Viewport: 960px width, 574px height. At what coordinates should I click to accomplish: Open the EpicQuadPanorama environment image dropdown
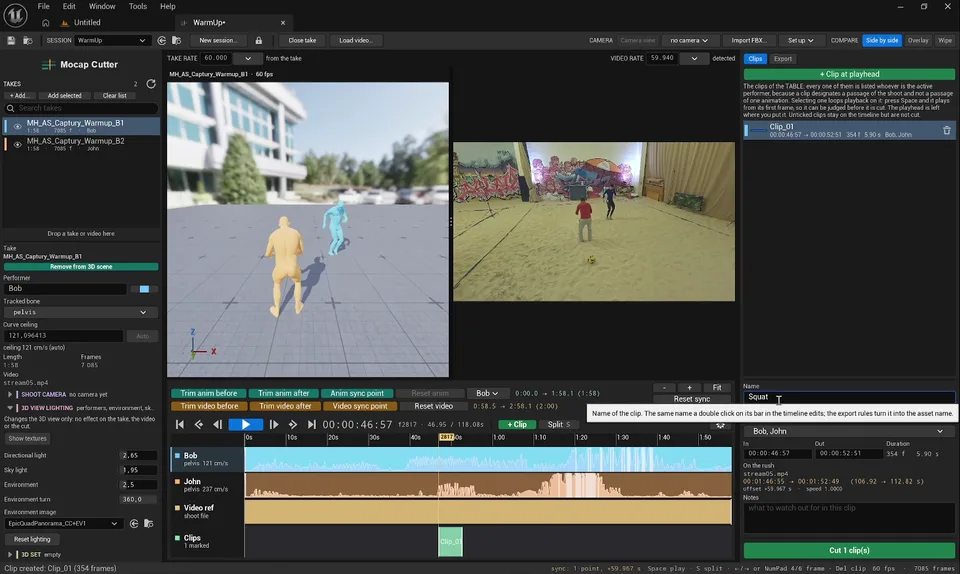(62, 524)
